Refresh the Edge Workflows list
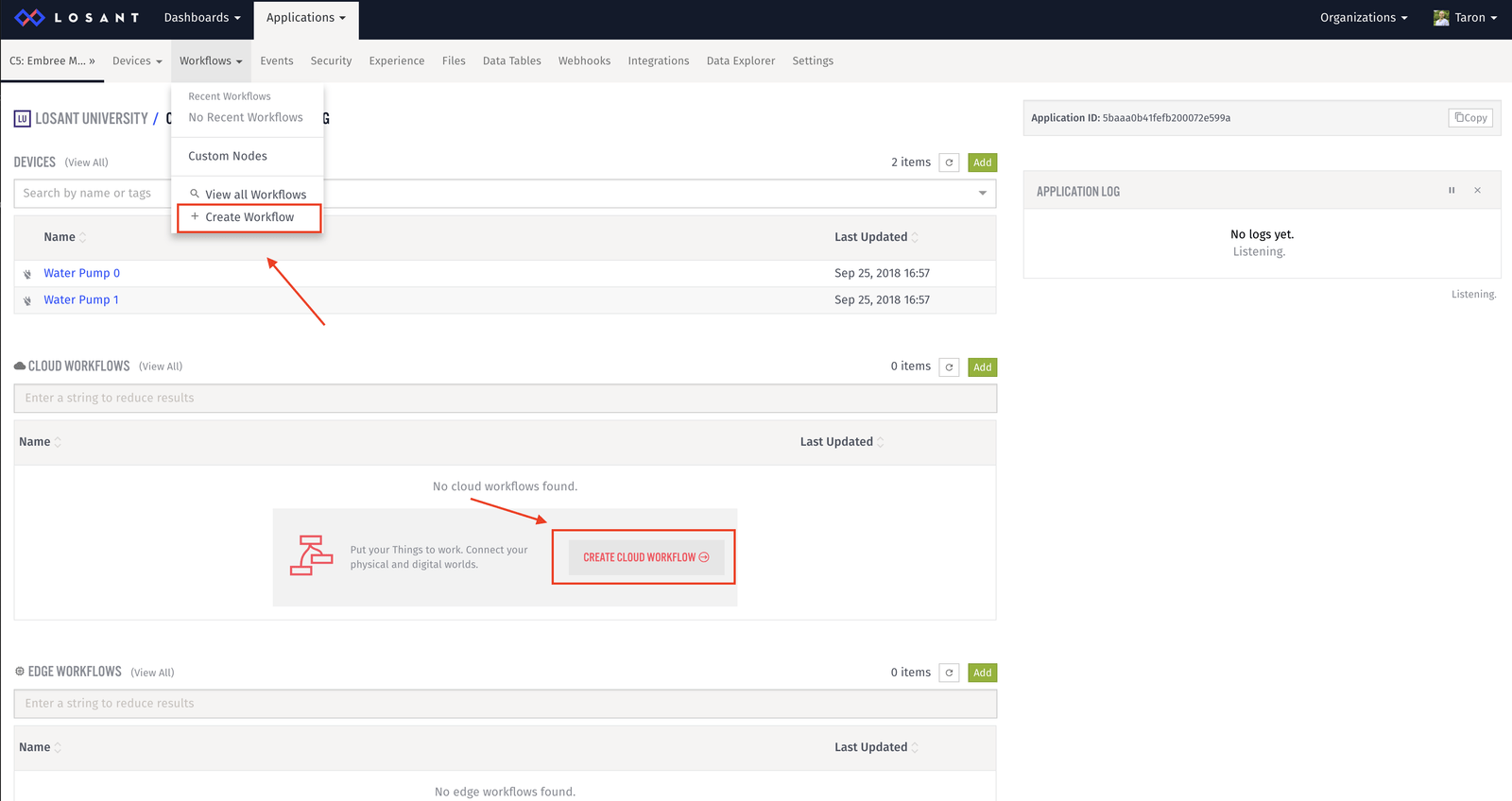The width and height of the screenshot is (1512, 801). click(949, 673)
